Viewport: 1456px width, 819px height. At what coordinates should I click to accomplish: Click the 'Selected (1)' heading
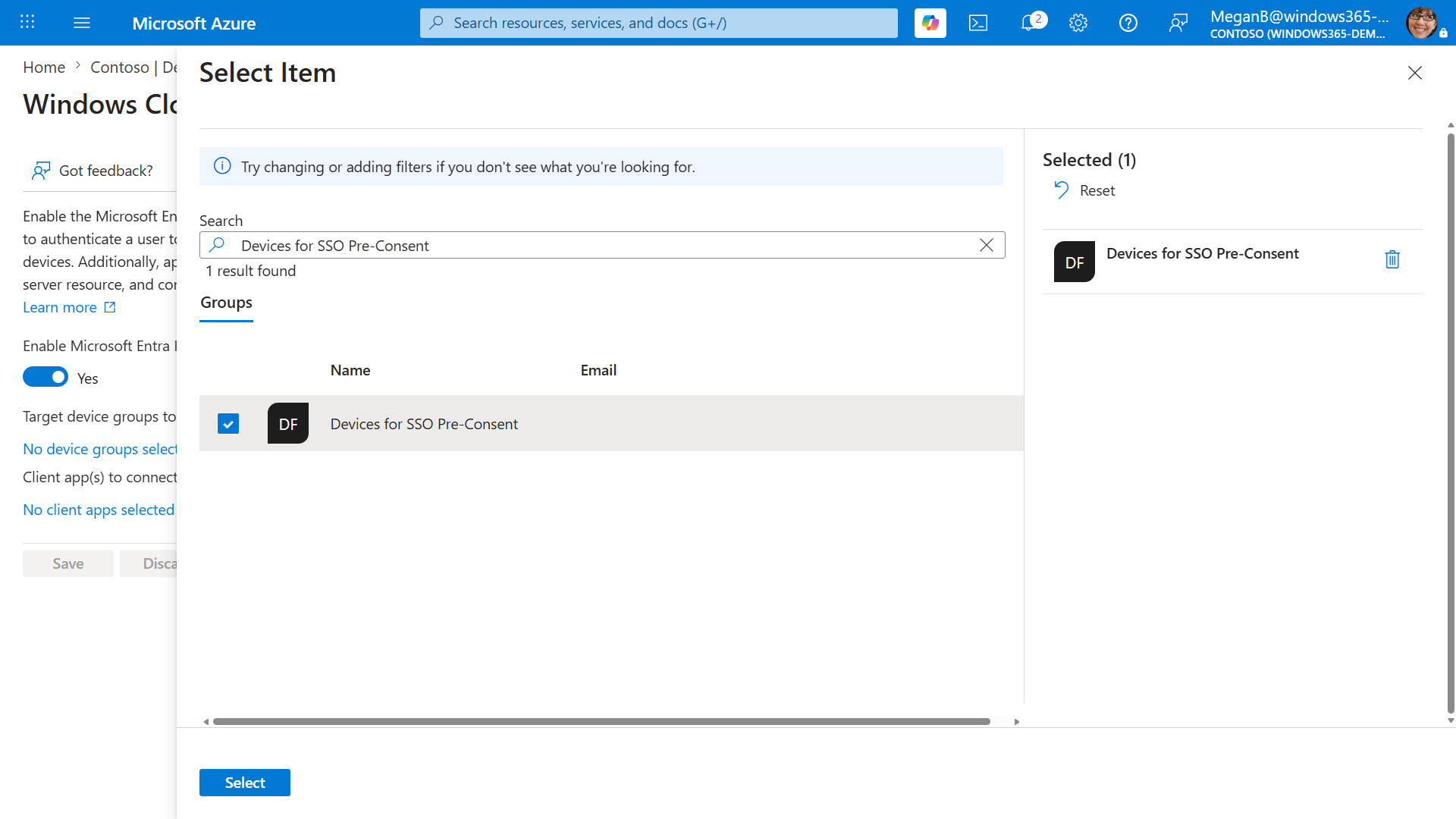pos(1090,159)
